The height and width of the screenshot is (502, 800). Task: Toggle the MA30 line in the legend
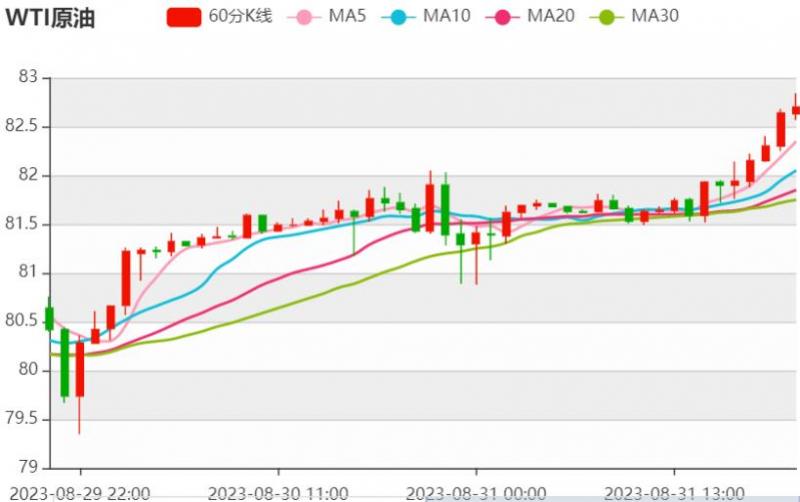[634, 16]
